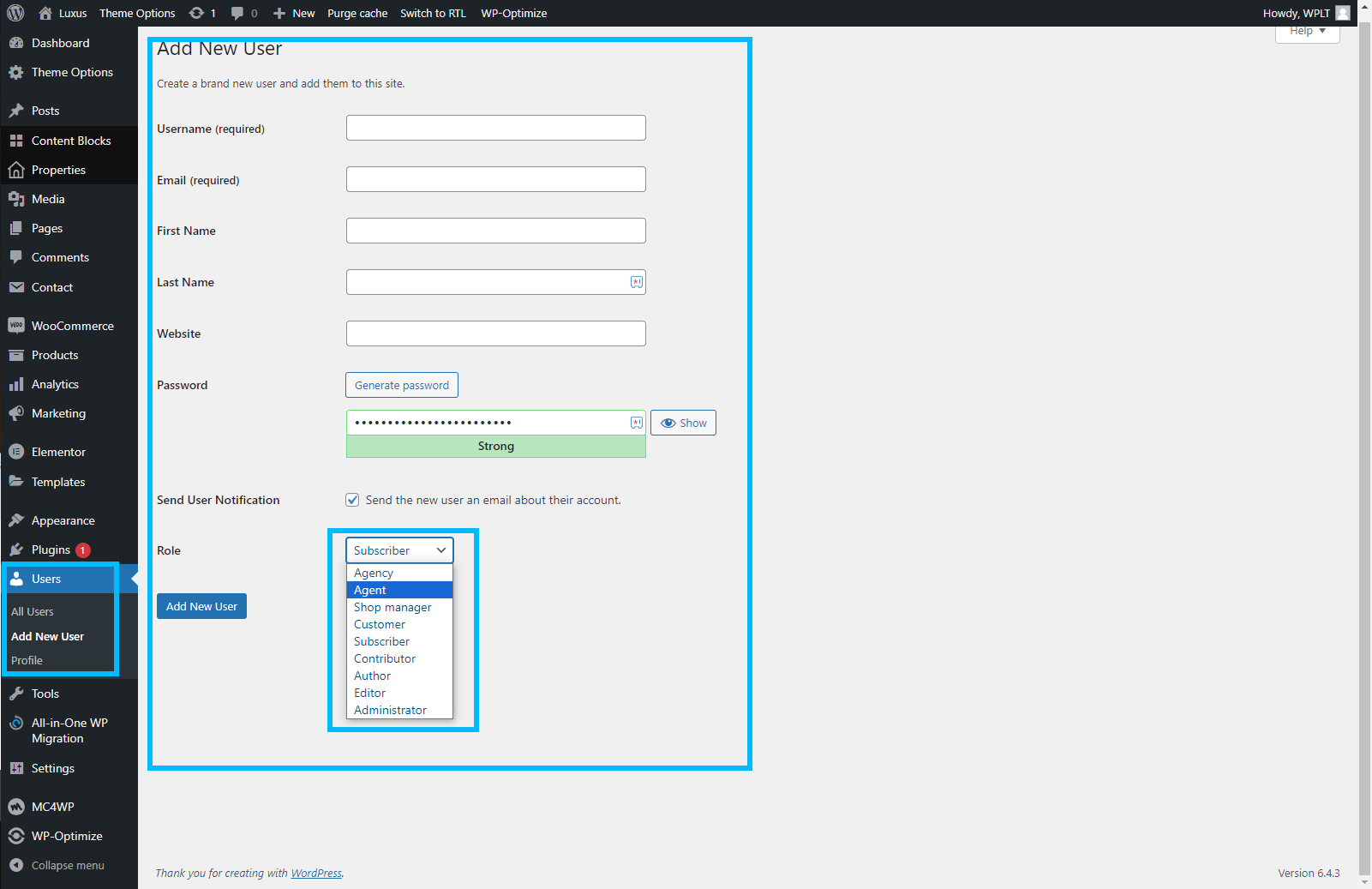This screenshot has height=889, width=1372.
Task: Click the Analytics bar chart icon
Action: coord(16,384)
